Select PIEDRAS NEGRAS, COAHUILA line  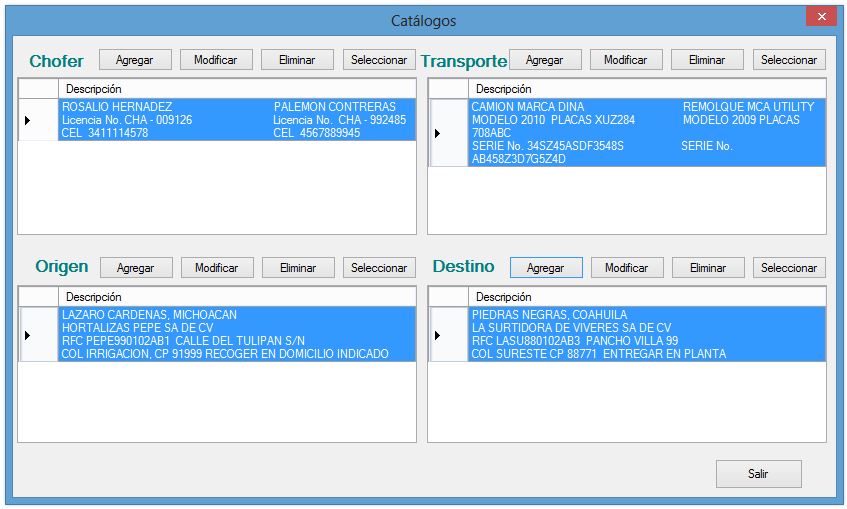(549, 315)
